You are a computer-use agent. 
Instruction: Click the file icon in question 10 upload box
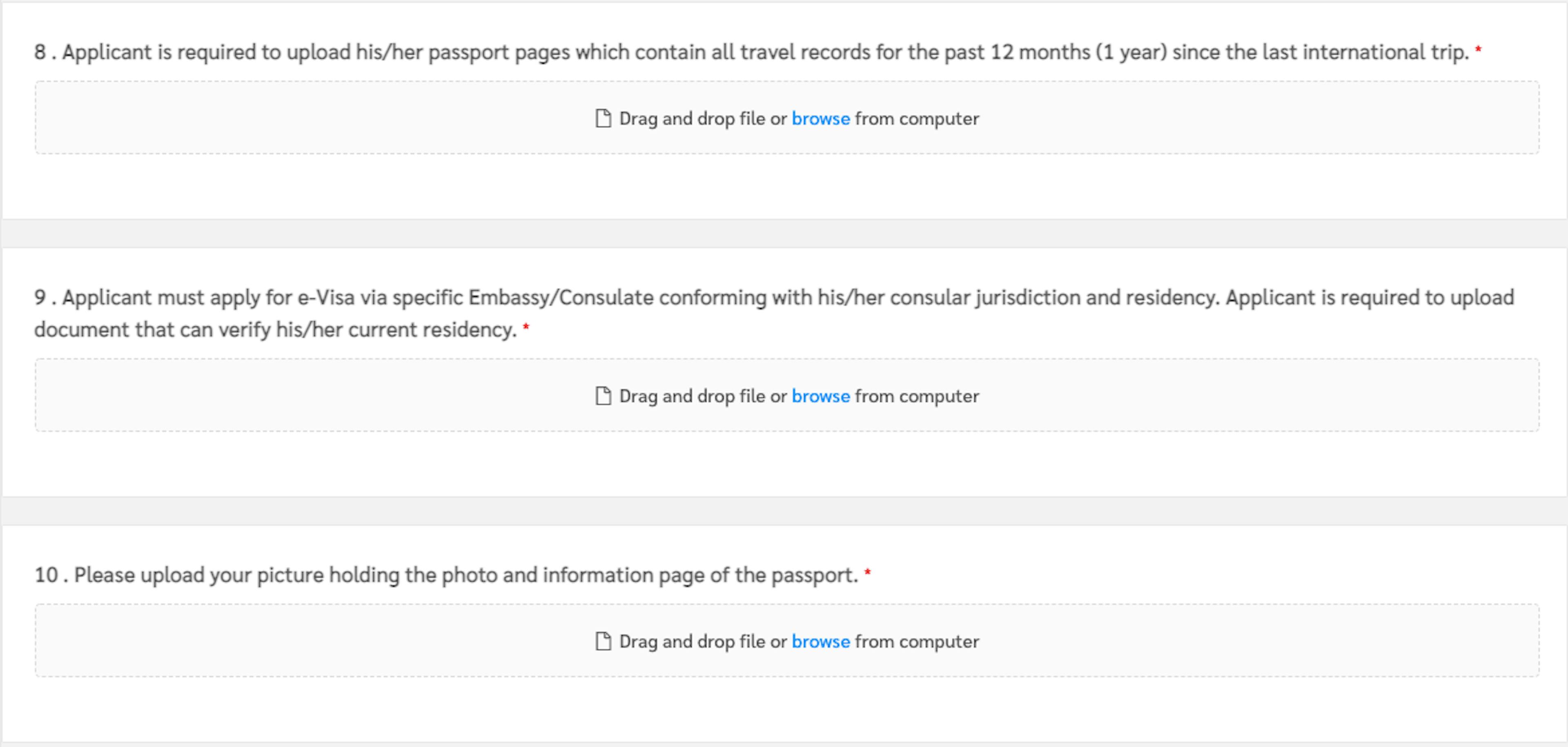(603, 641)
